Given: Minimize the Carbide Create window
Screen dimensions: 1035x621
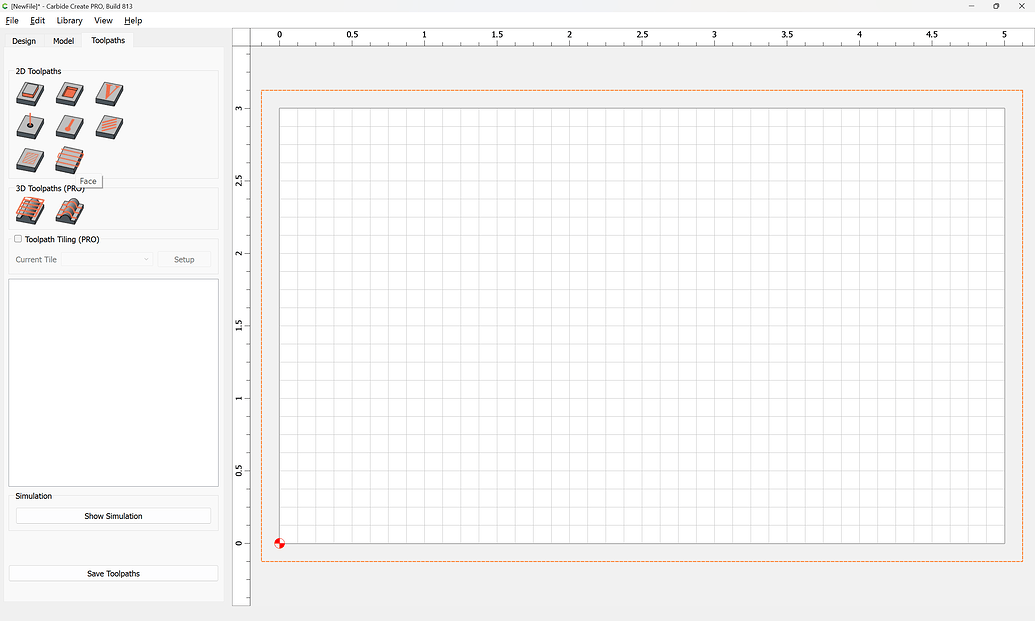Looking at the screenshot, I should tap(972, 6).
